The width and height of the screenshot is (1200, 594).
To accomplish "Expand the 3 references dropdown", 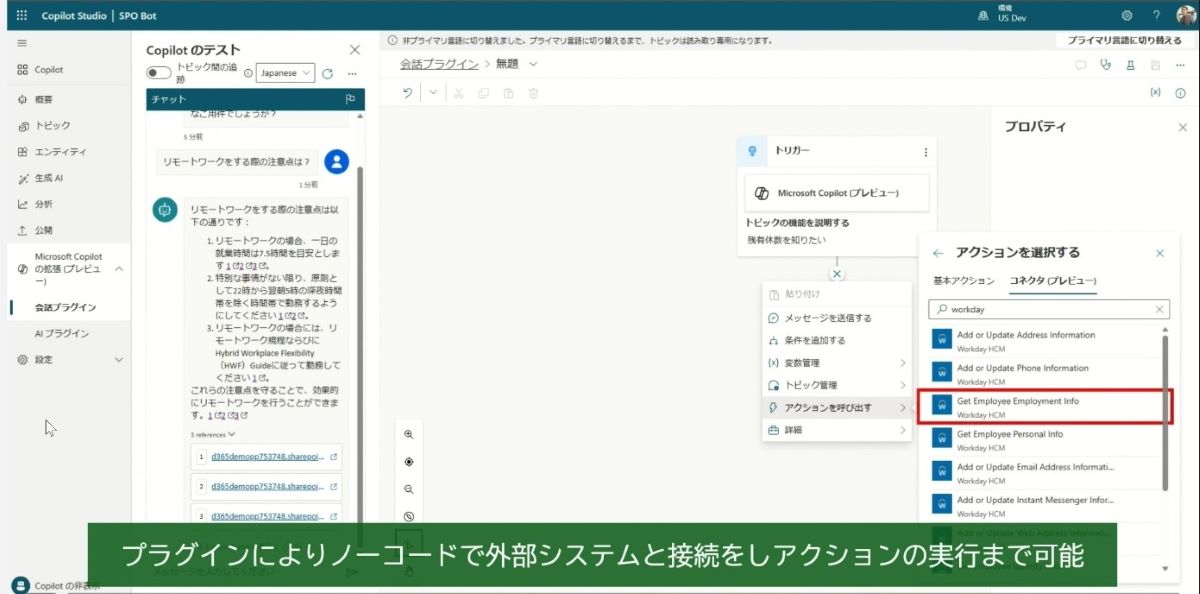I will (213, 435).
